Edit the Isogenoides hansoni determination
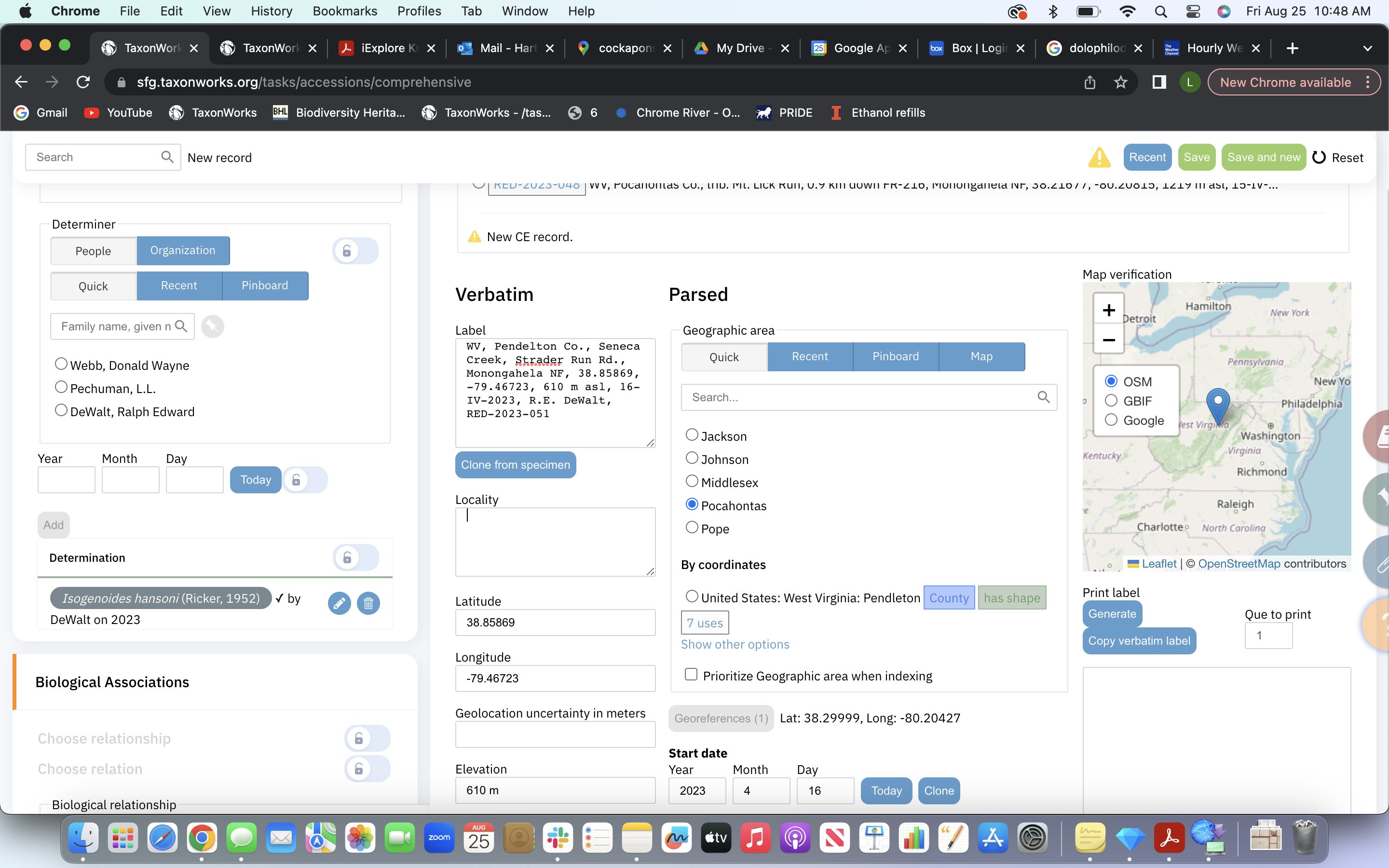1389x868 pixels. (x=339, y=603)
